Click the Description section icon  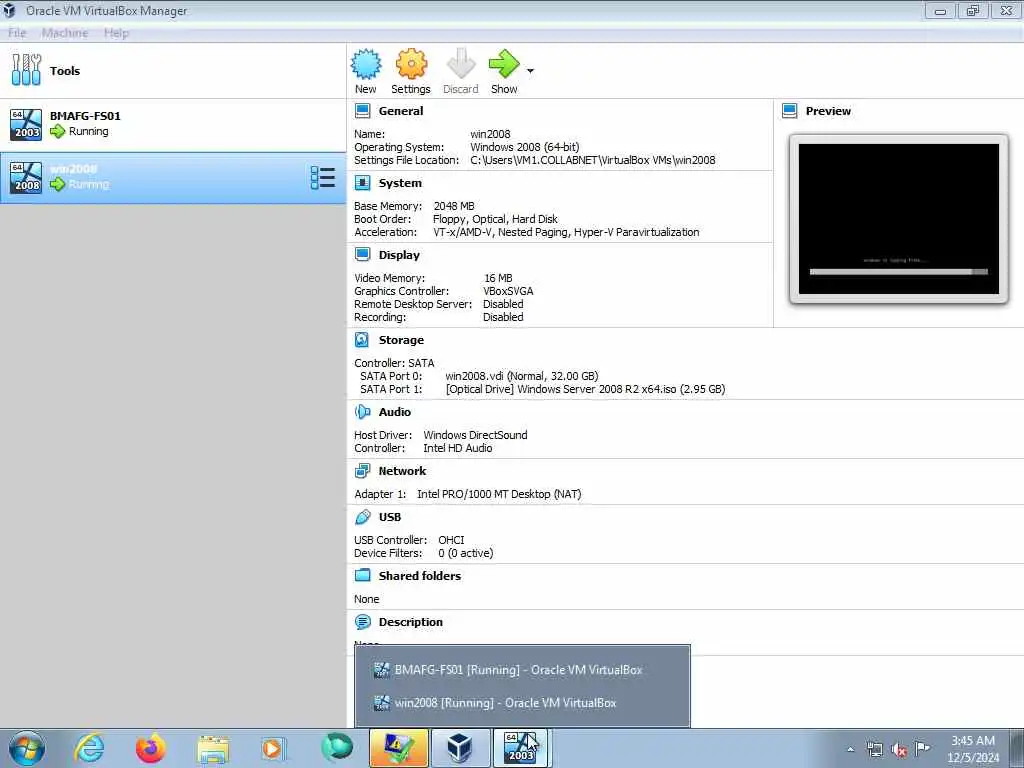point(362,622)
